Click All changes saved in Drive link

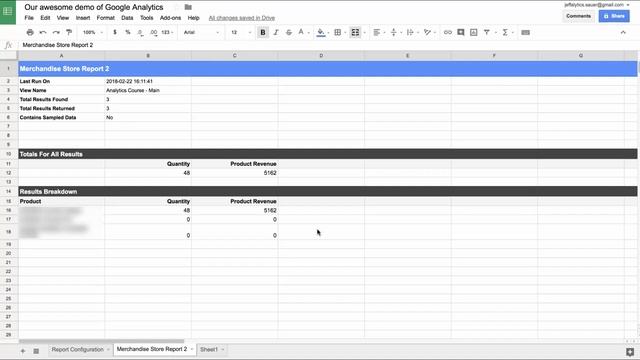point(242,18)
